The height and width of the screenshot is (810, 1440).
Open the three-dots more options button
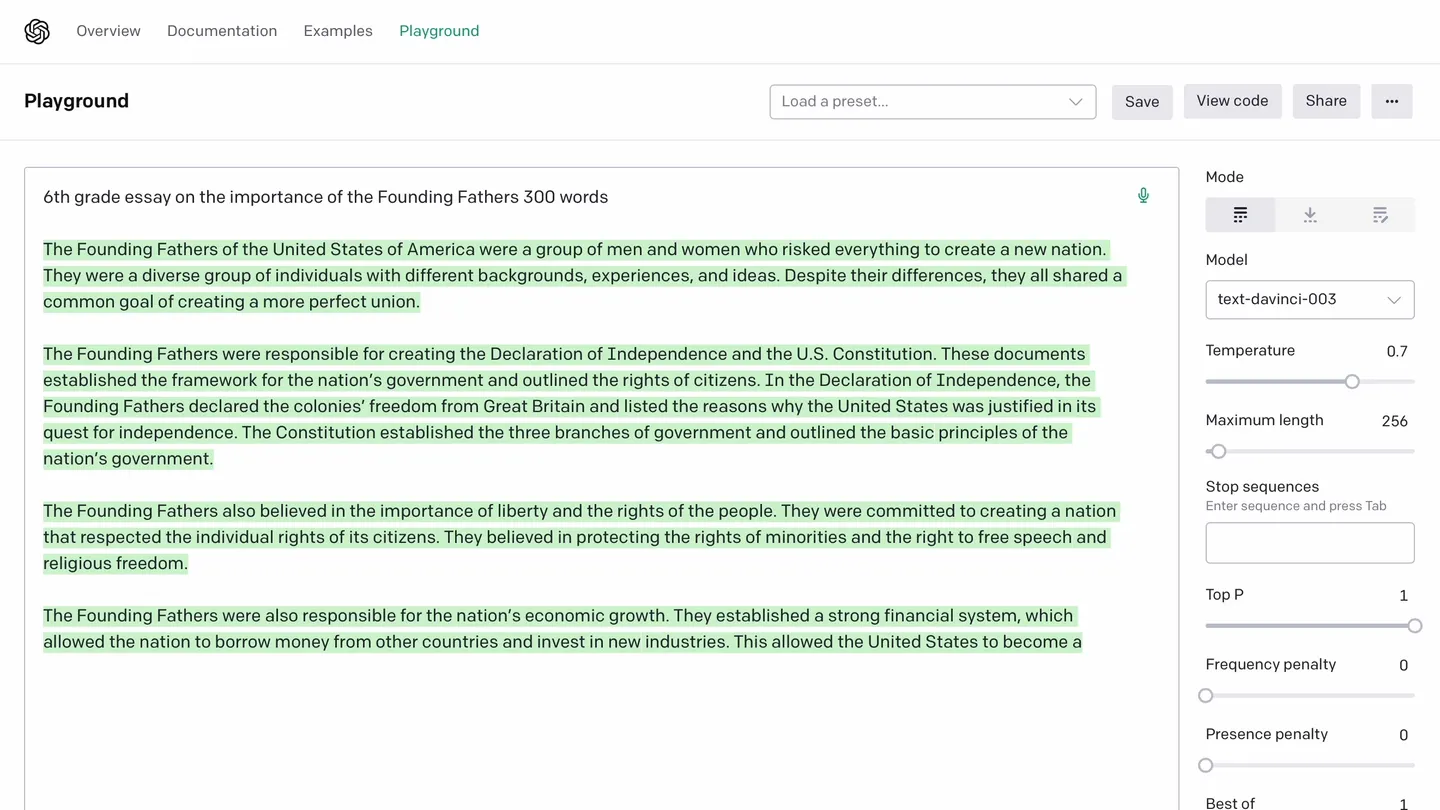tap(1392, 101)
